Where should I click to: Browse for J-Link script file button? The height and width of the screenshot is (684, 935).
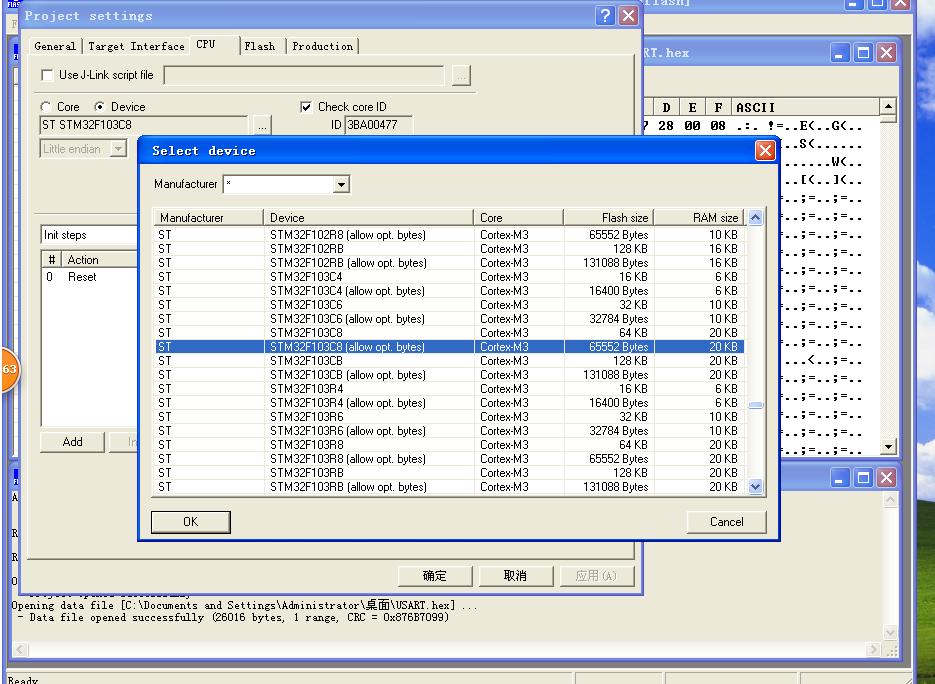click(461, 75)
